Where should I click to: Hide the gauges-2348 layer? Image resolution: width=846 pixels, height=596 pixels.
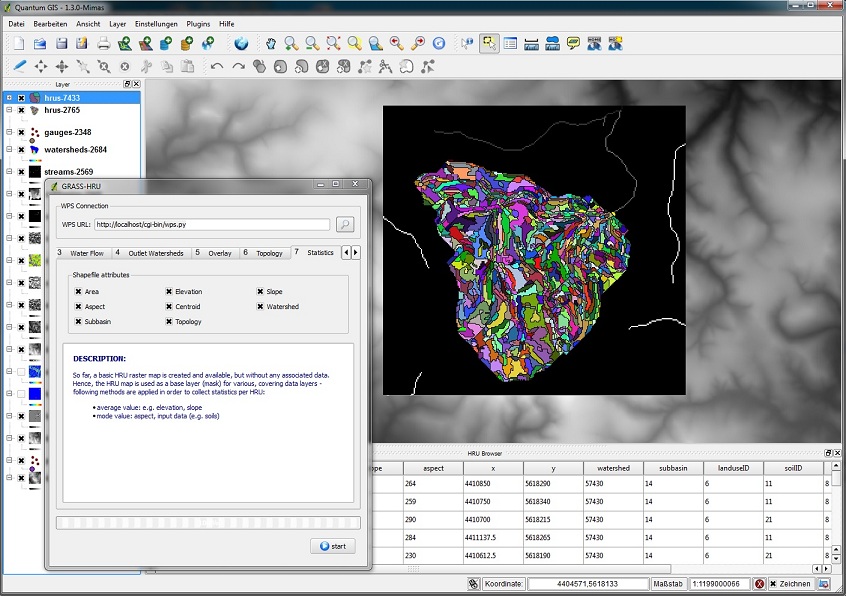click(x=21, y=132)
